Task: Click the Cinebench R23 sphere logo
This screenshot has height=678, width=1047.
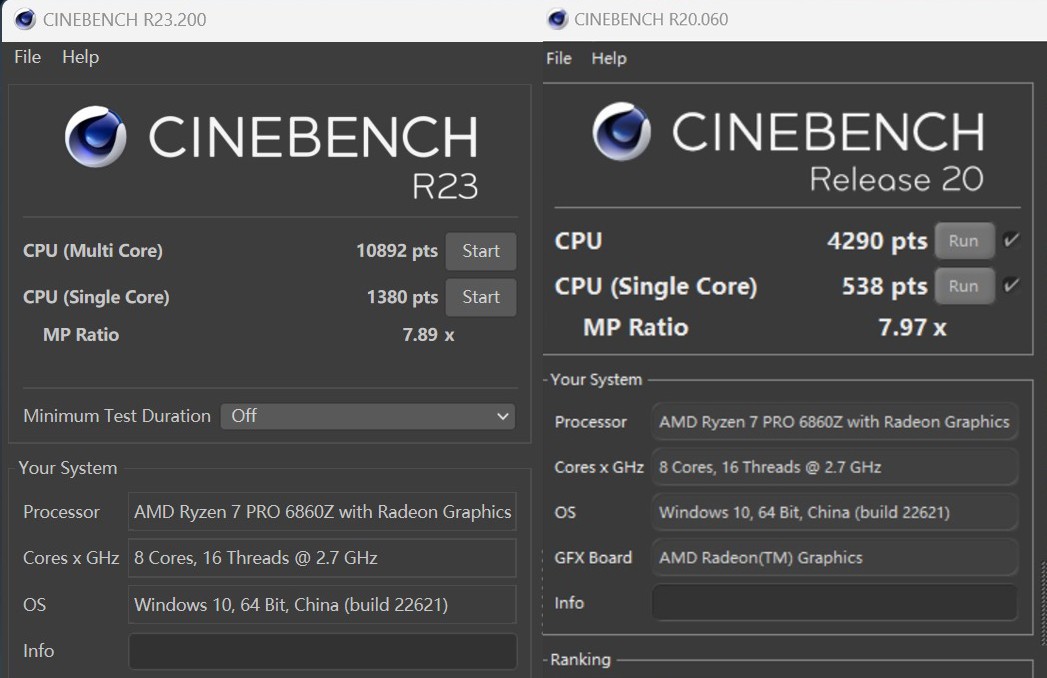Action: point(96,137)
